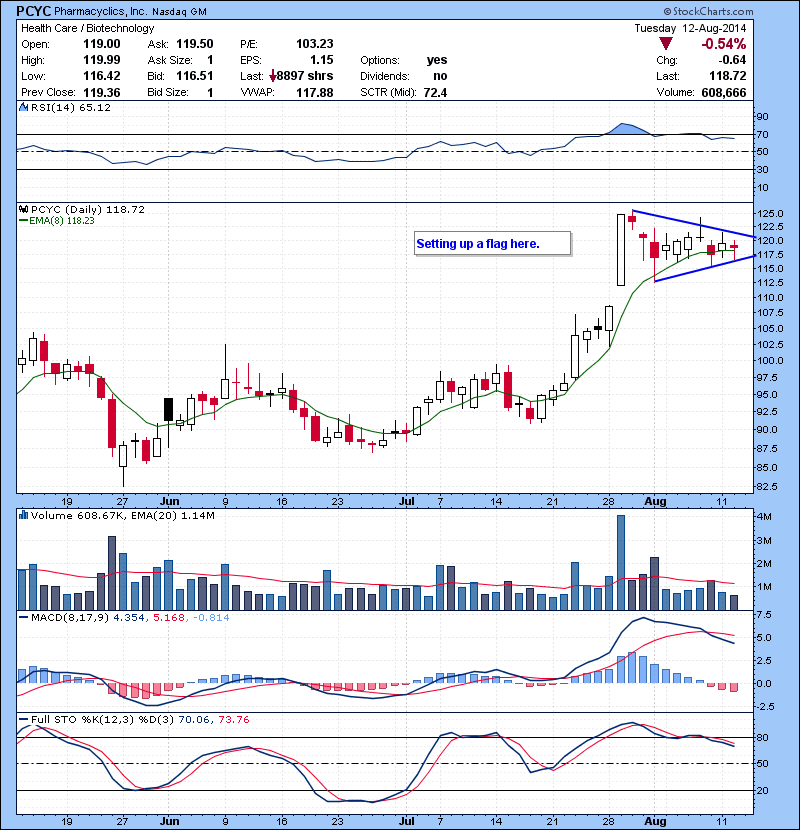
Task: Click the Bid value 116.51
Action: tap(195, 76)
